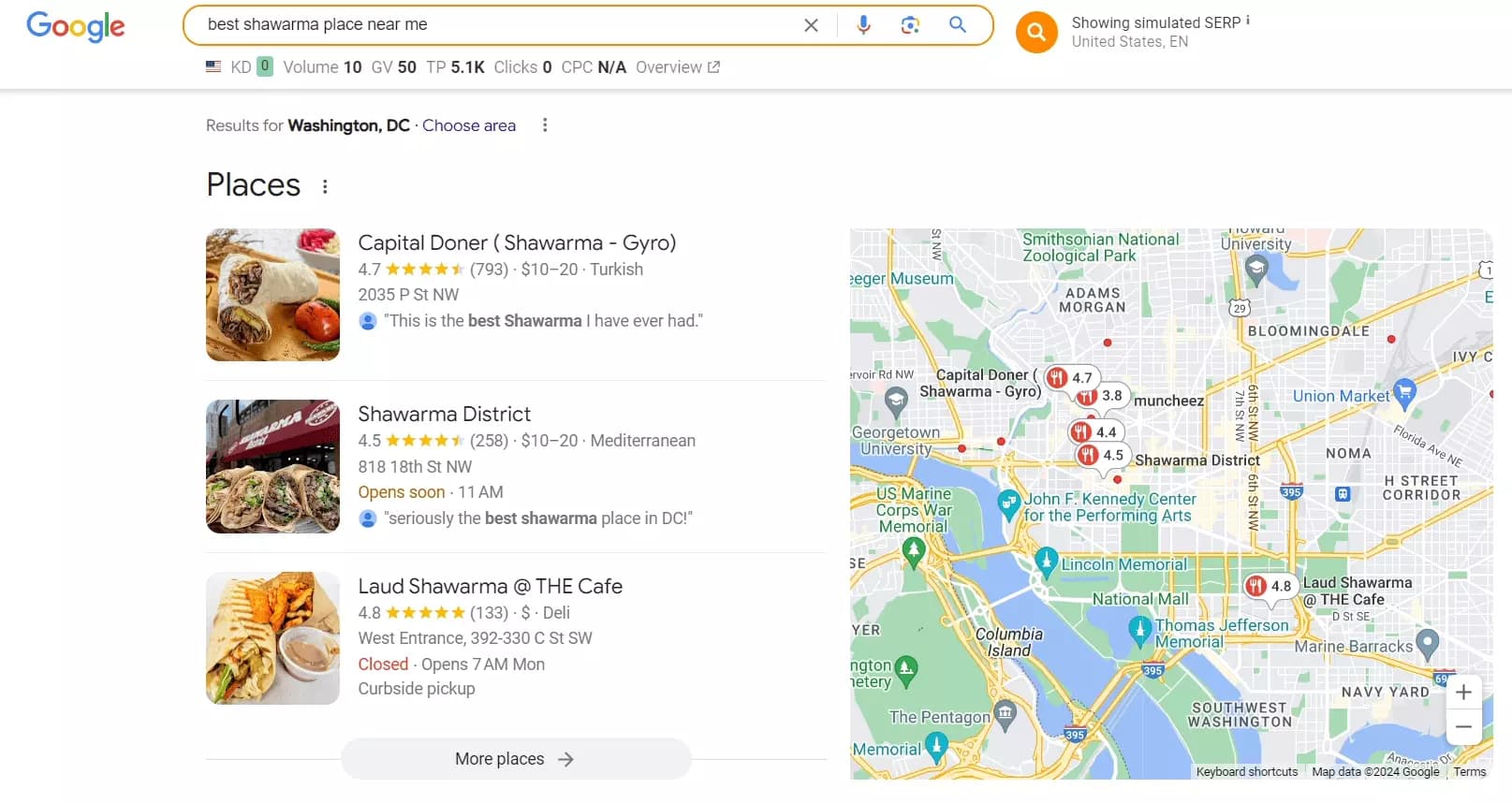1512x803 pixels.
Task: Click the Thomas Jefferson Memorial marker
Action: coord(1139,630)
